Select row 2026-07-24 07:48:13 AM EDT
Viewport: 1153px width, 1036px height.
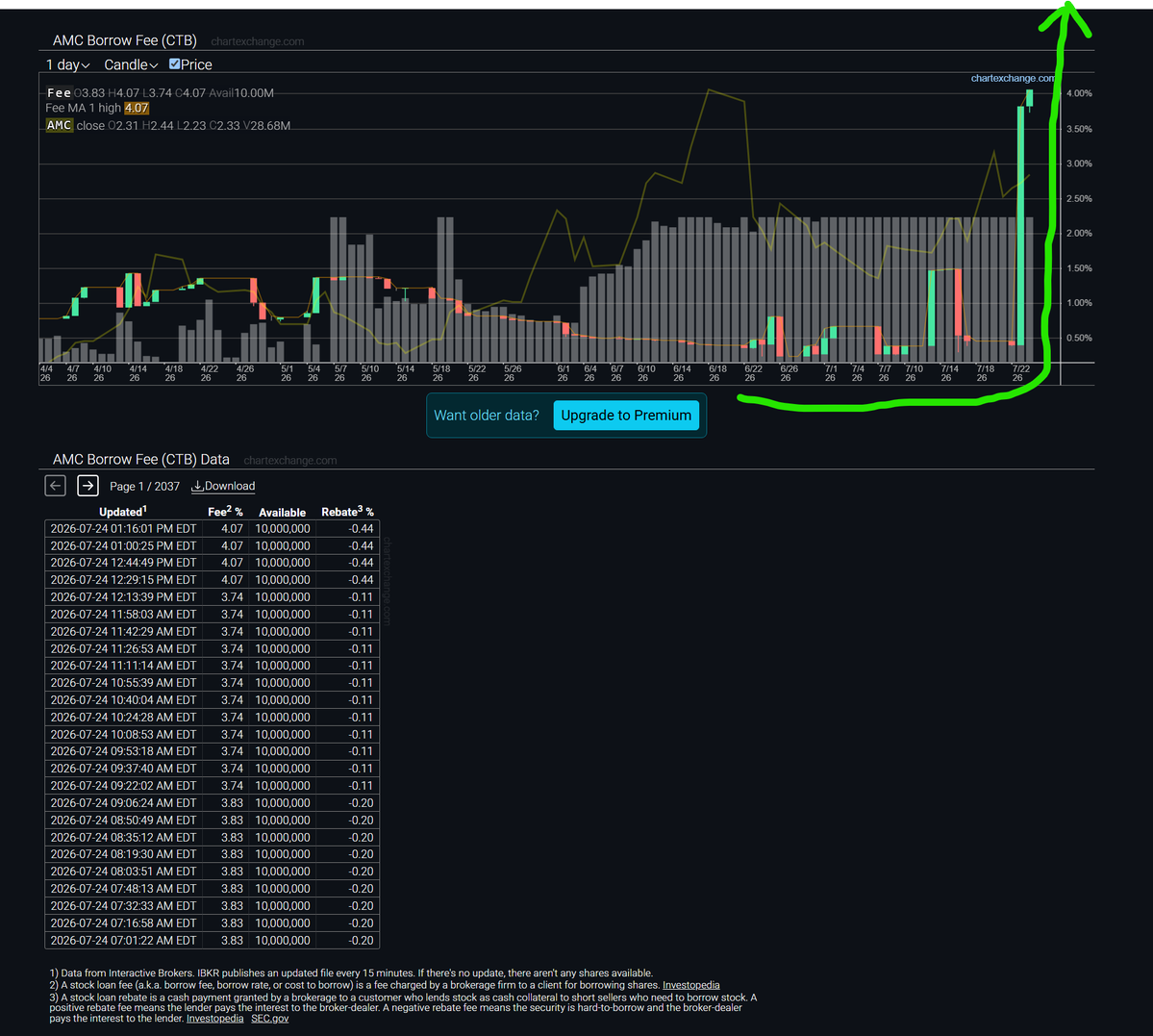click(212, 889)
